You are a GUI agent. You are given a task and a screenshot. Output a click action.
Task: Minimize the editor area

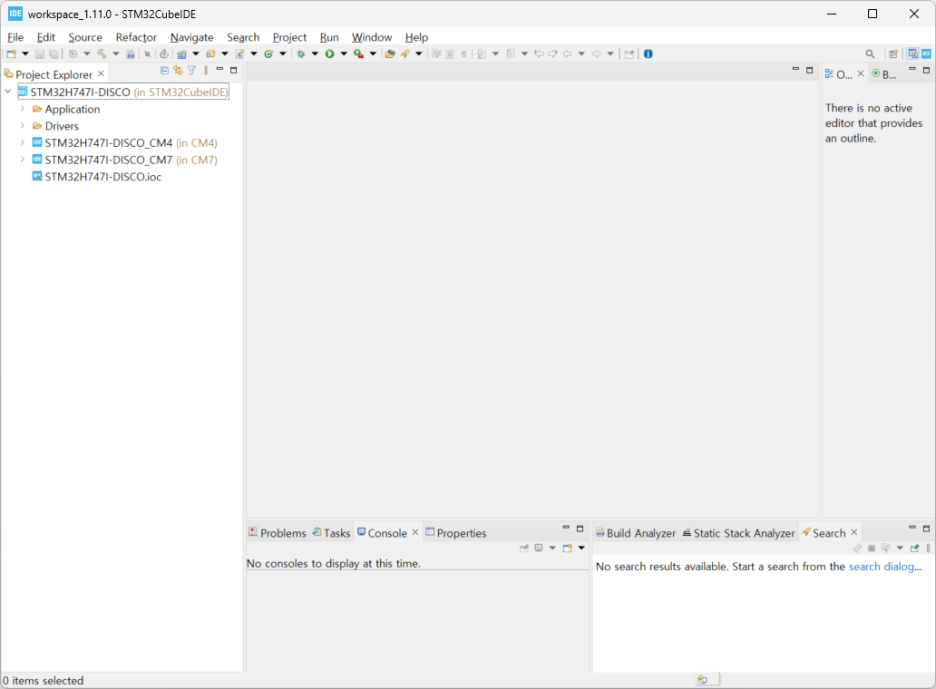(796, 70)
